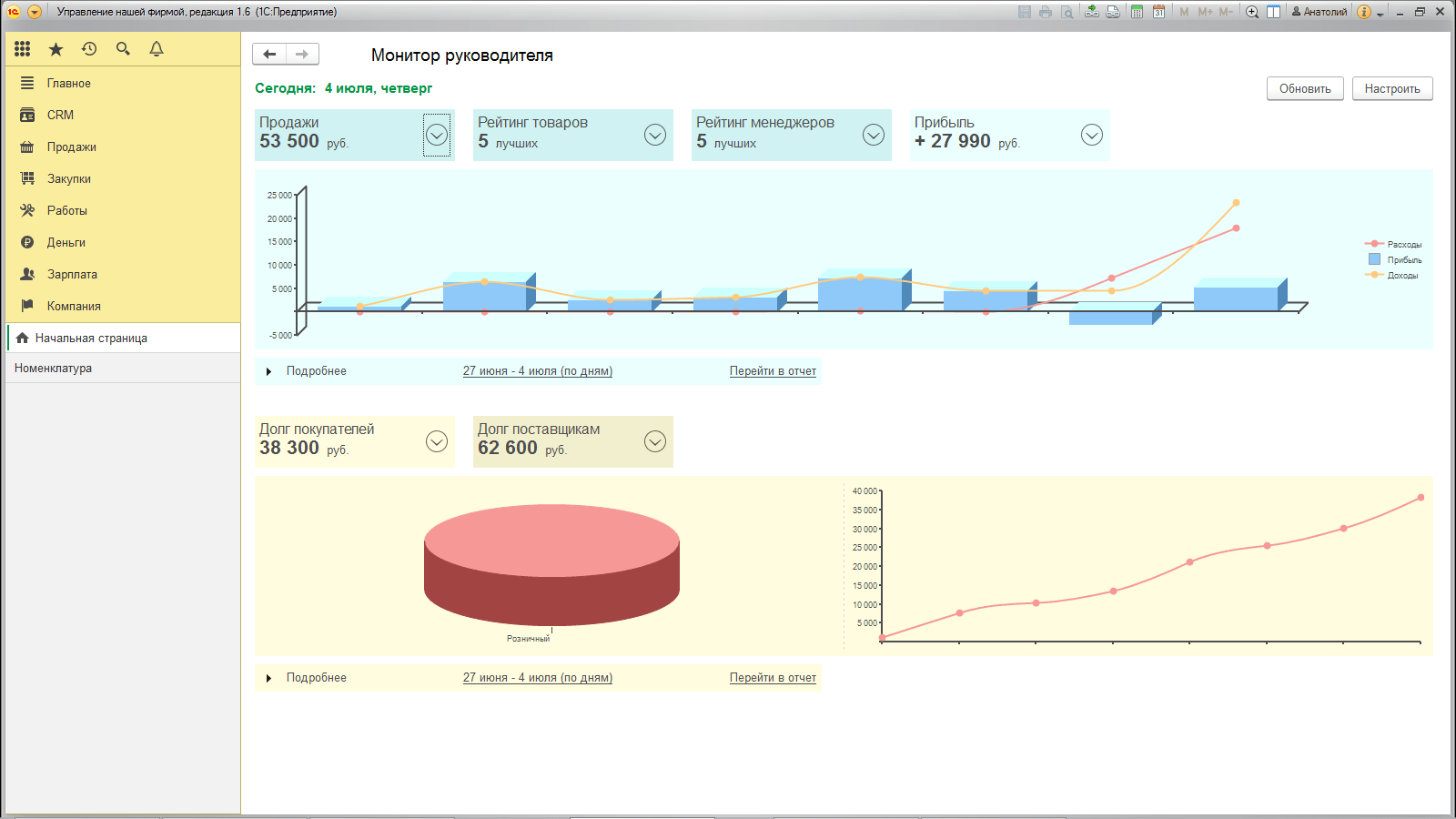The image size is (1456, 819).
Task: Open main menu round dropdown in title bar
Action: click(x=35, y=12)
